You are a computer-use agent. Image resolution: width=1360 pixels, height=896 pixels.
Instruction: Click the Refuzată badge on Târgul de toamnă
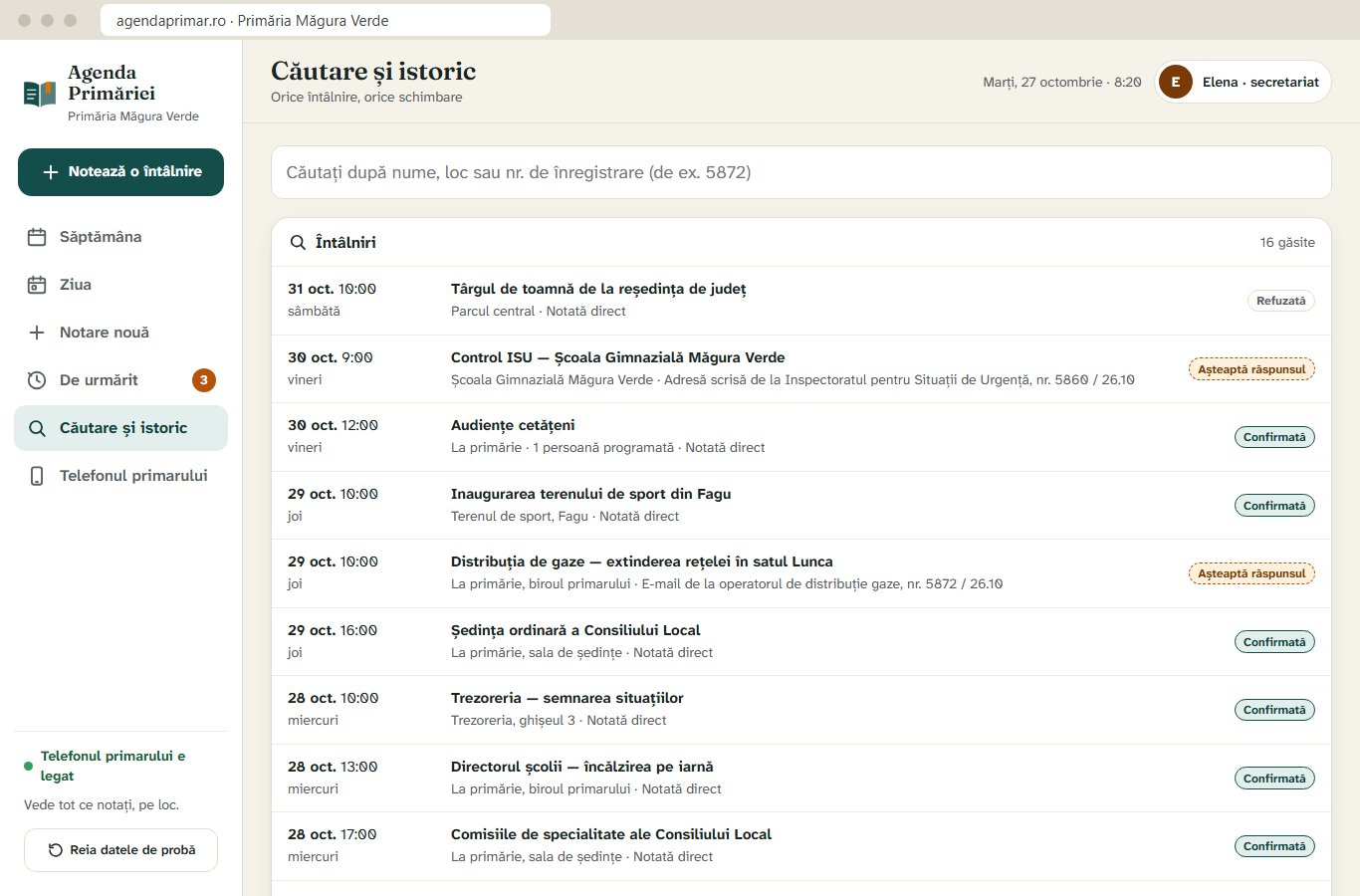click(x=1280, y=301)
